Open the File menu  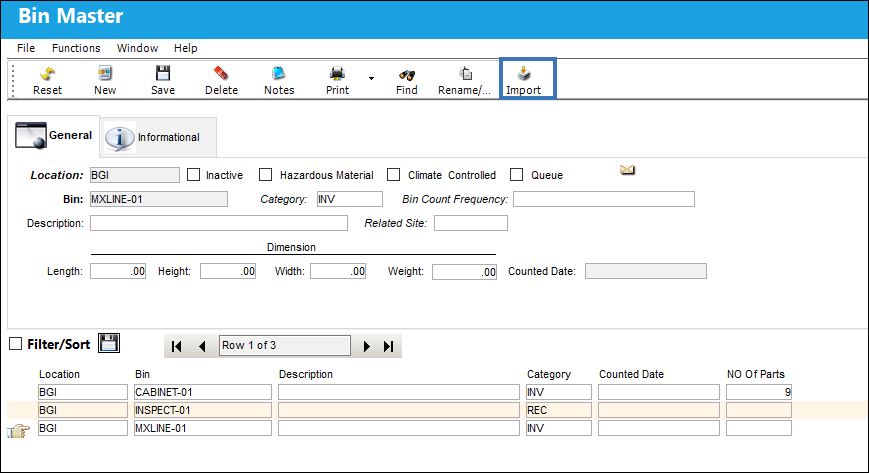(26, 48)
